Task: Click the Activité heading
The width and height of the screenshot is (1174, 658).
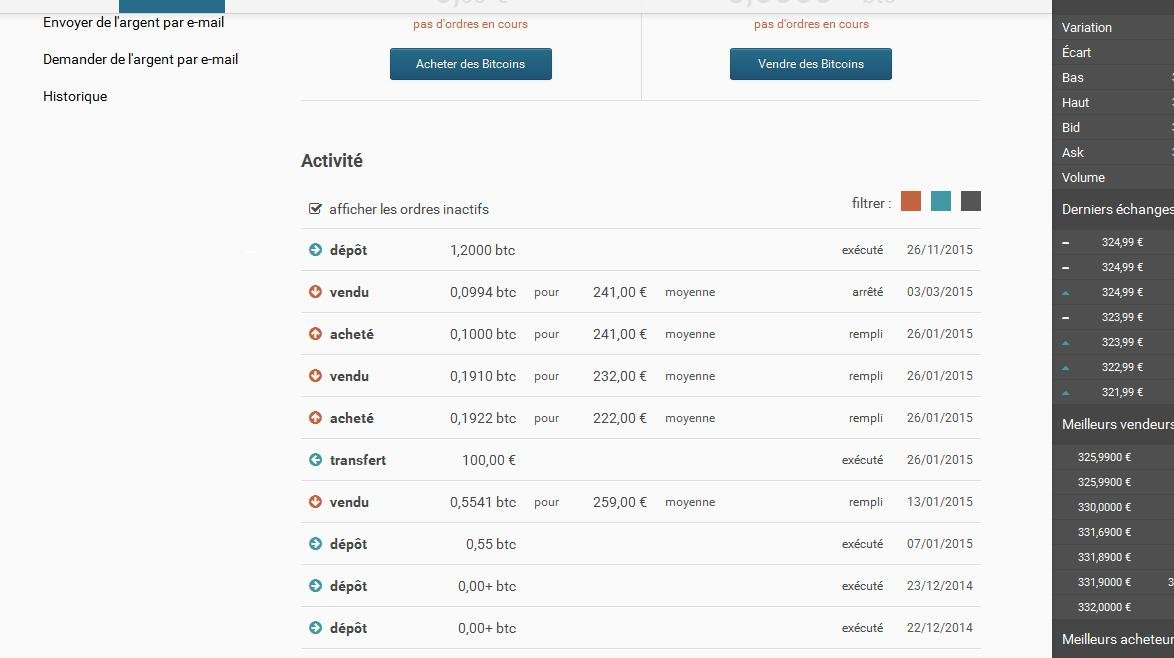Action: (x=332, y=160)
